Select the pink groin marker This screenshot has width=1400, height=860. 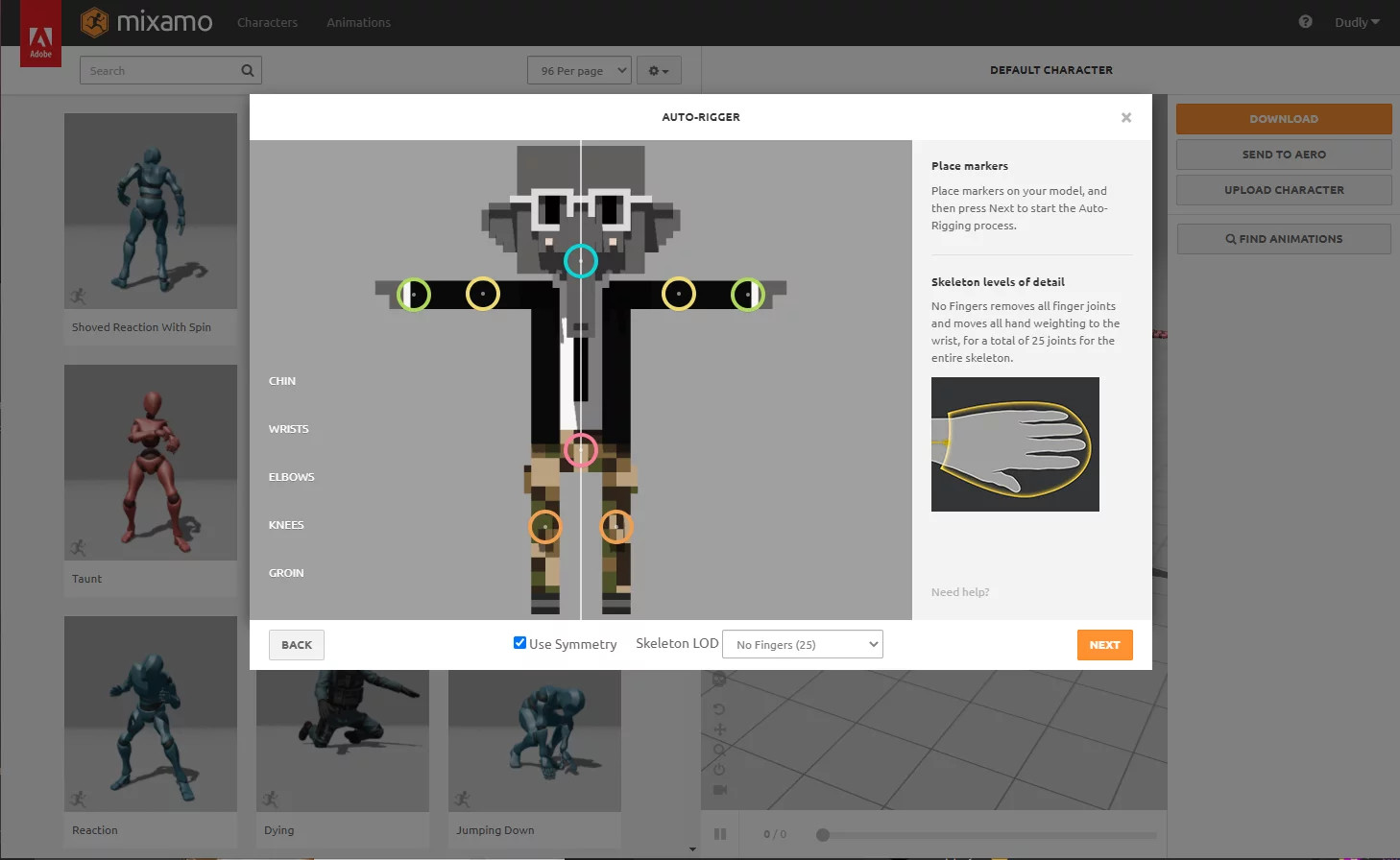pos(580,449)
